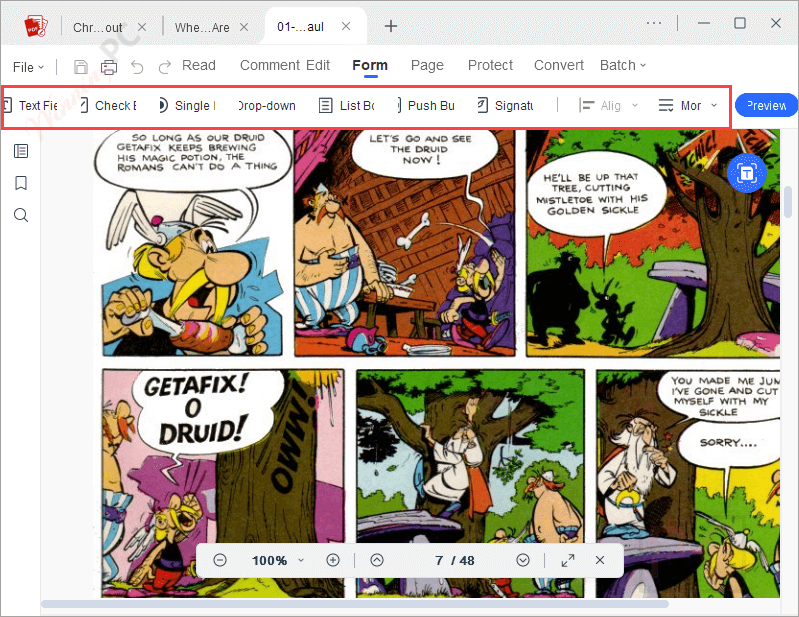Save the document with the floppy icon

pos(81,67)
